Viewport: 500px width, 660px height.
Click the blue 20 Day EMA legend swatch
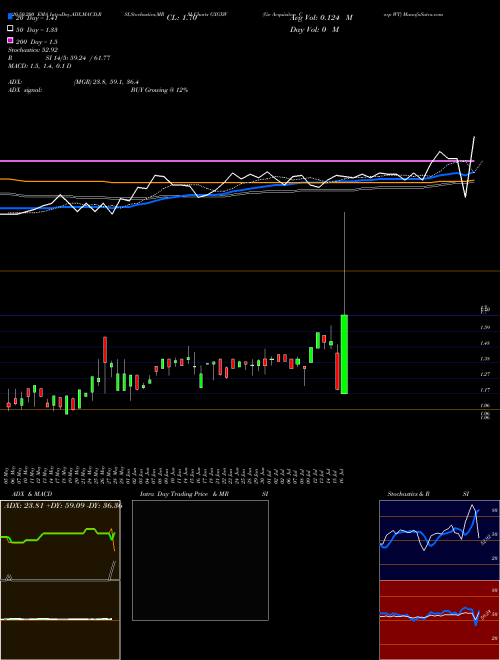pos(10,17)
